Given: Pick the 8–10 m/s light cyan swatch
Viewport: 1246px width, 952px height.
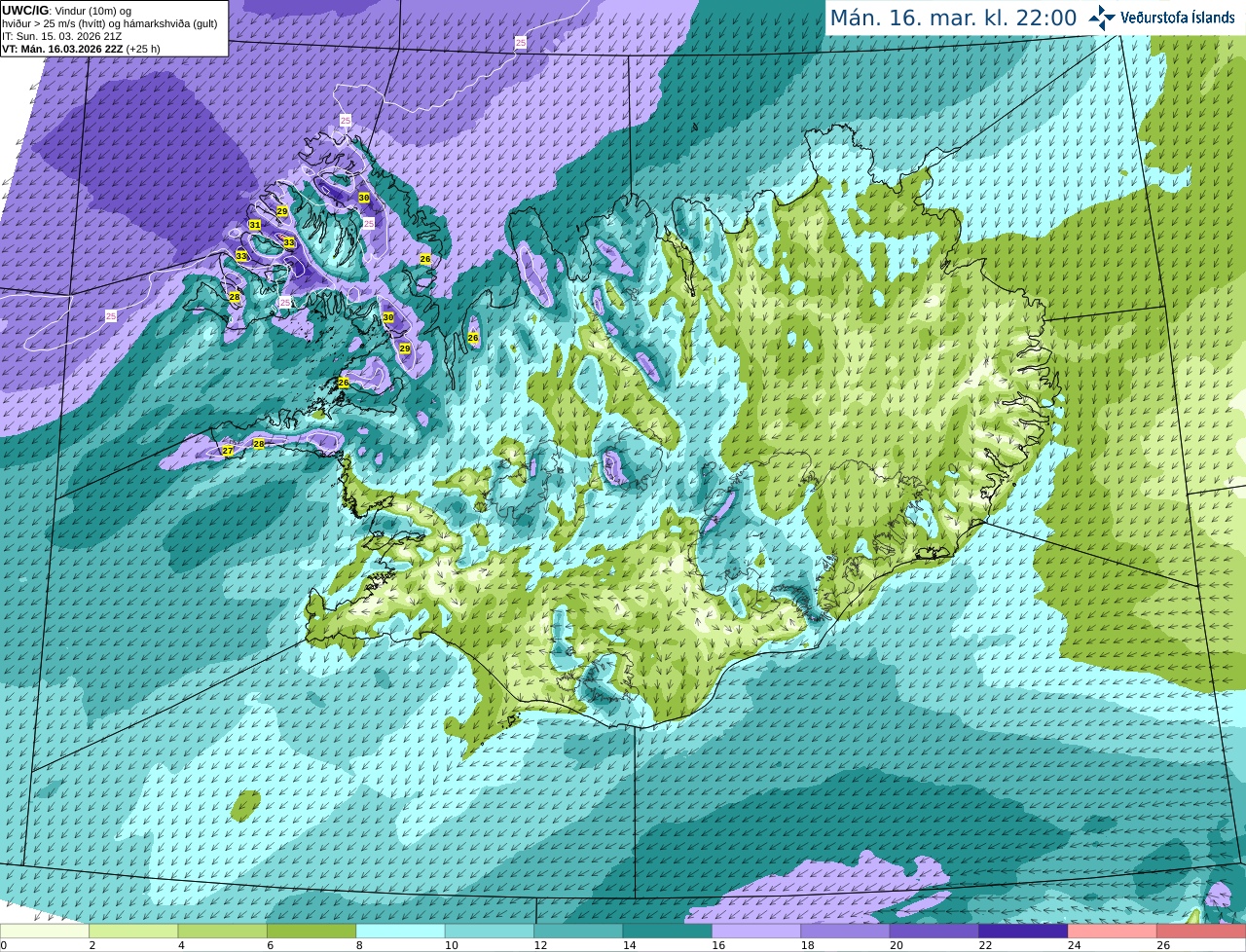Looking at the screenshot, I should 401,931.
